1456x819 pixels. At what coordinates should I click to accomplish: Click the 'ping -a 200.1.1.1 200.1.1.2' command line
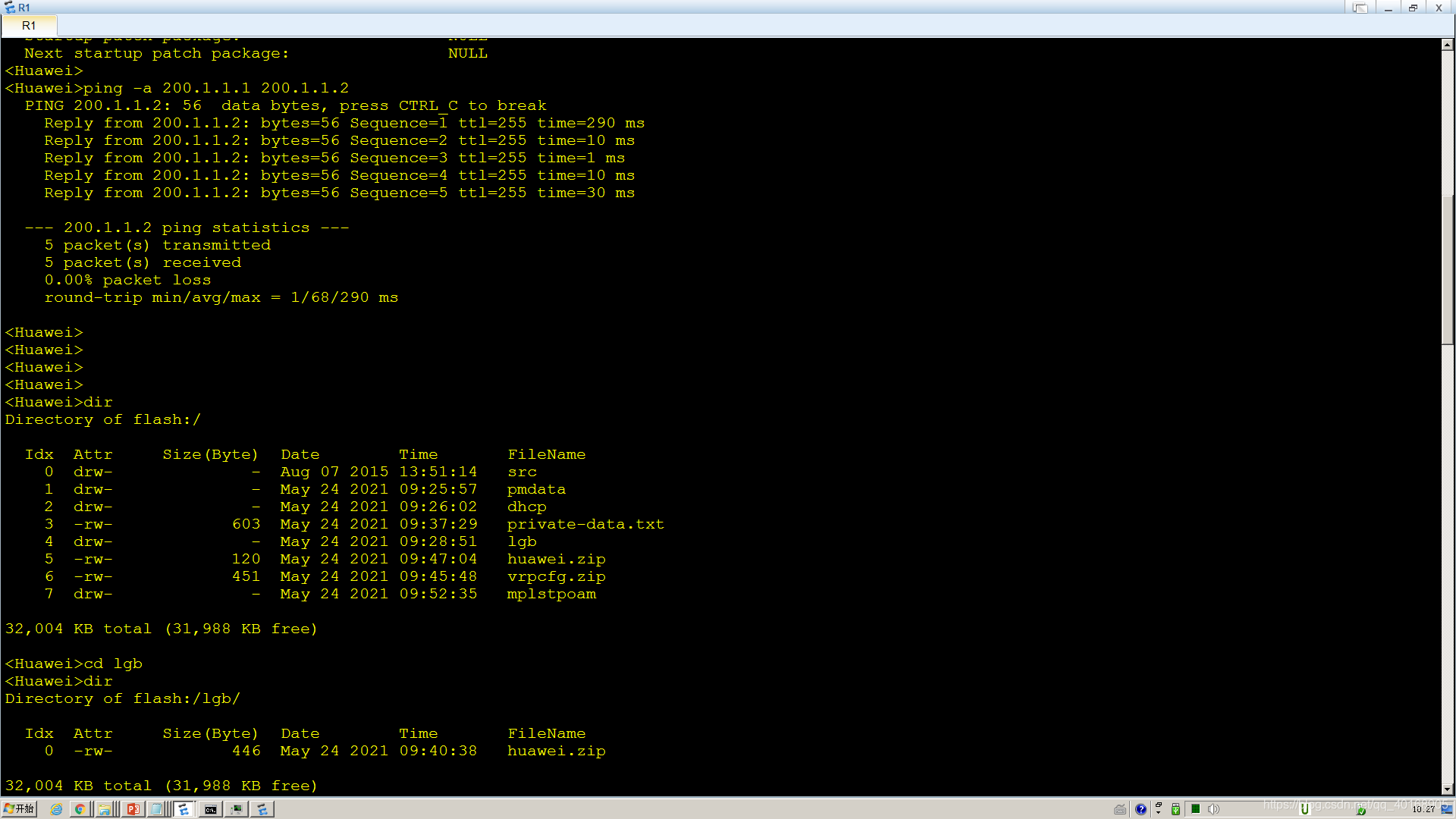pos(177,88)
